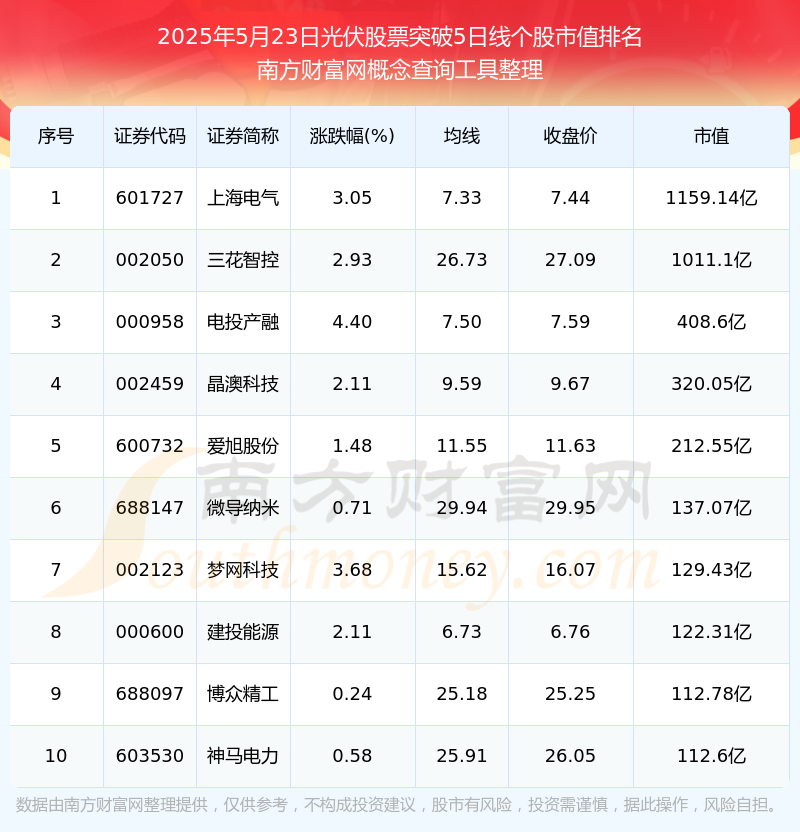The image size is (800, 832).
Task: Select the 爱旭股份 stock name
Action: tap(243, 446)
